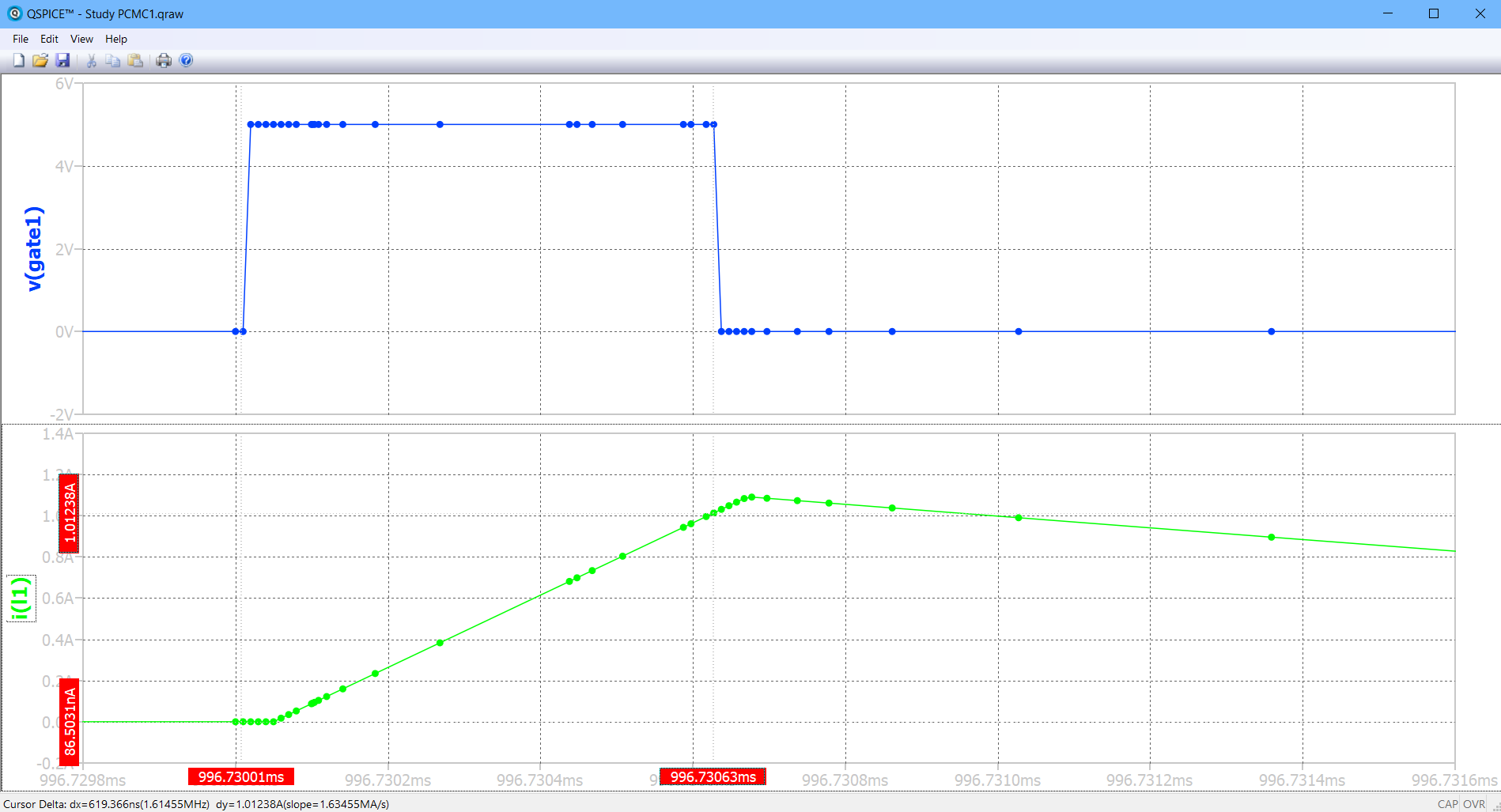Click the 86.5031nA cursor value marker

click(x=70, y=721)
